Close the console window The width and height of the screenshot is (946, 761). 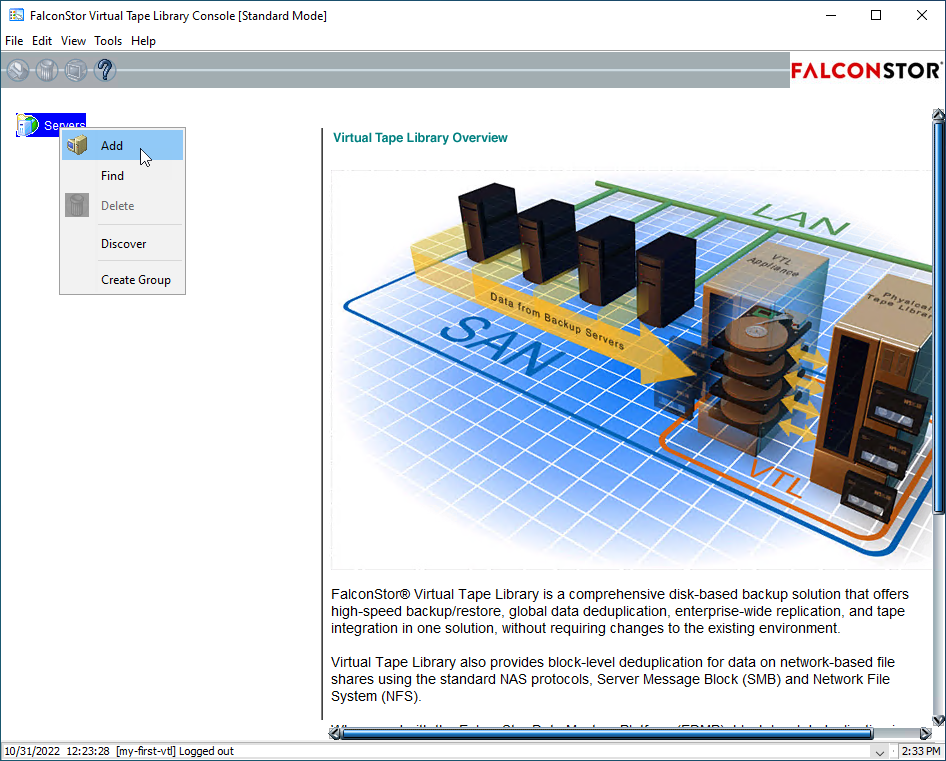pyautogui.click(x=922, y=15)
